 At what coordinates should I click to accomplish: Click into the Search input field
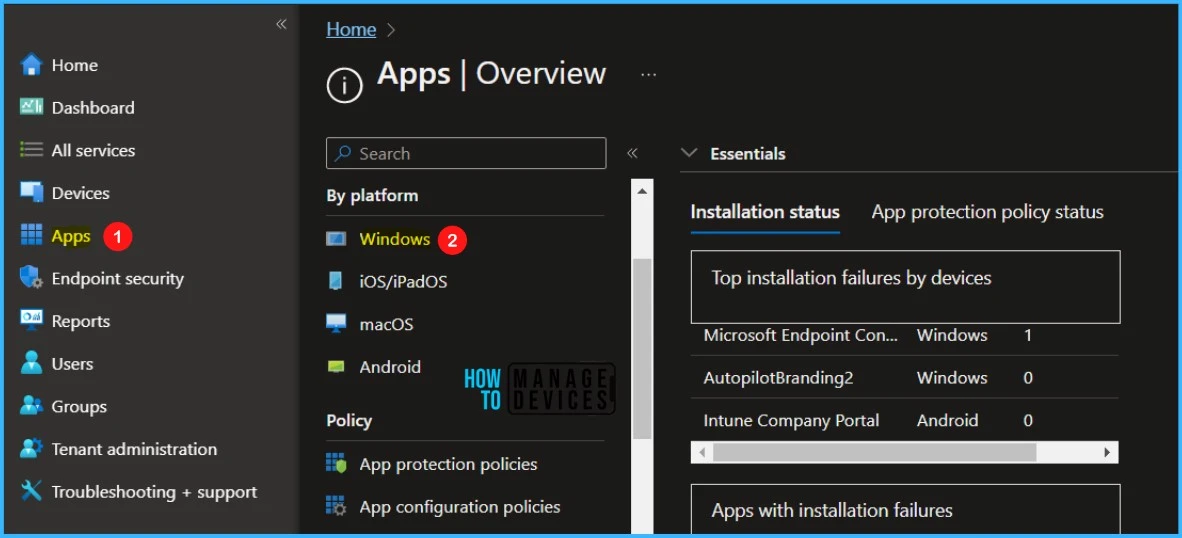[x=466, y=153]
